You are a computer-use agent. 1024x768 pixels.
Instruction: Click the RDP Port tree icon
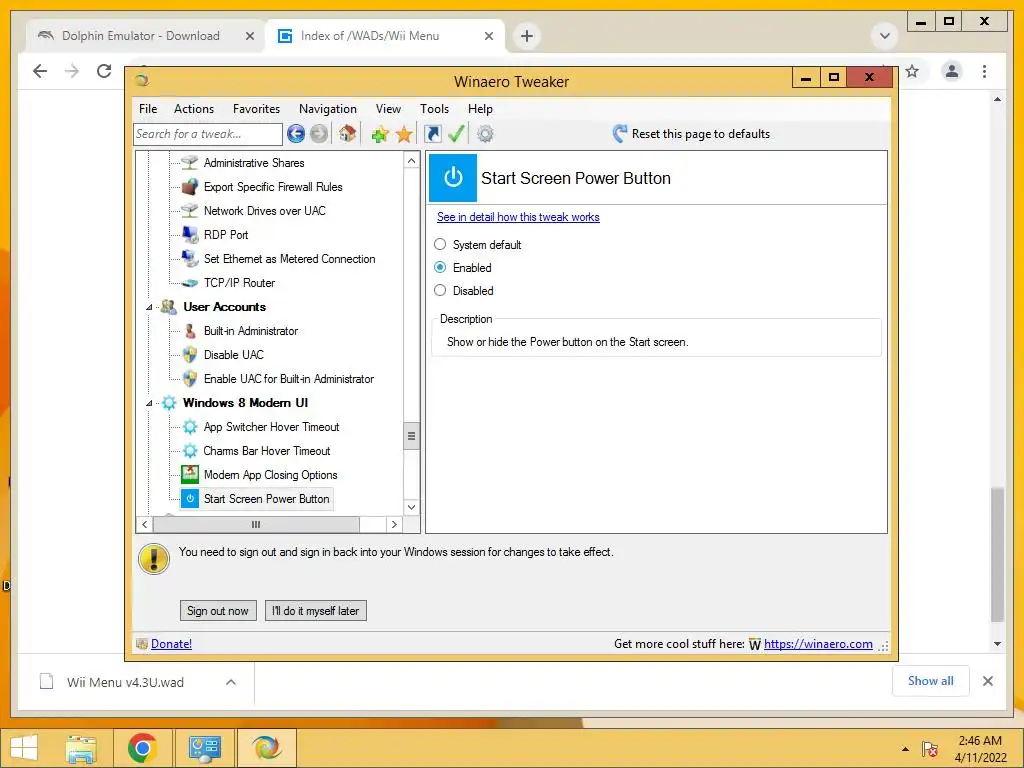[189, 234]
